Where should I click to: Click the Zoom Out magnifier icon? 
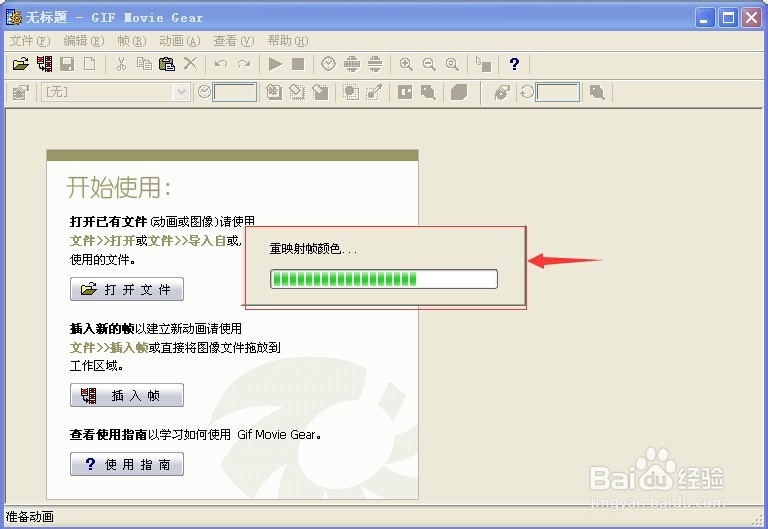point(429,64)
